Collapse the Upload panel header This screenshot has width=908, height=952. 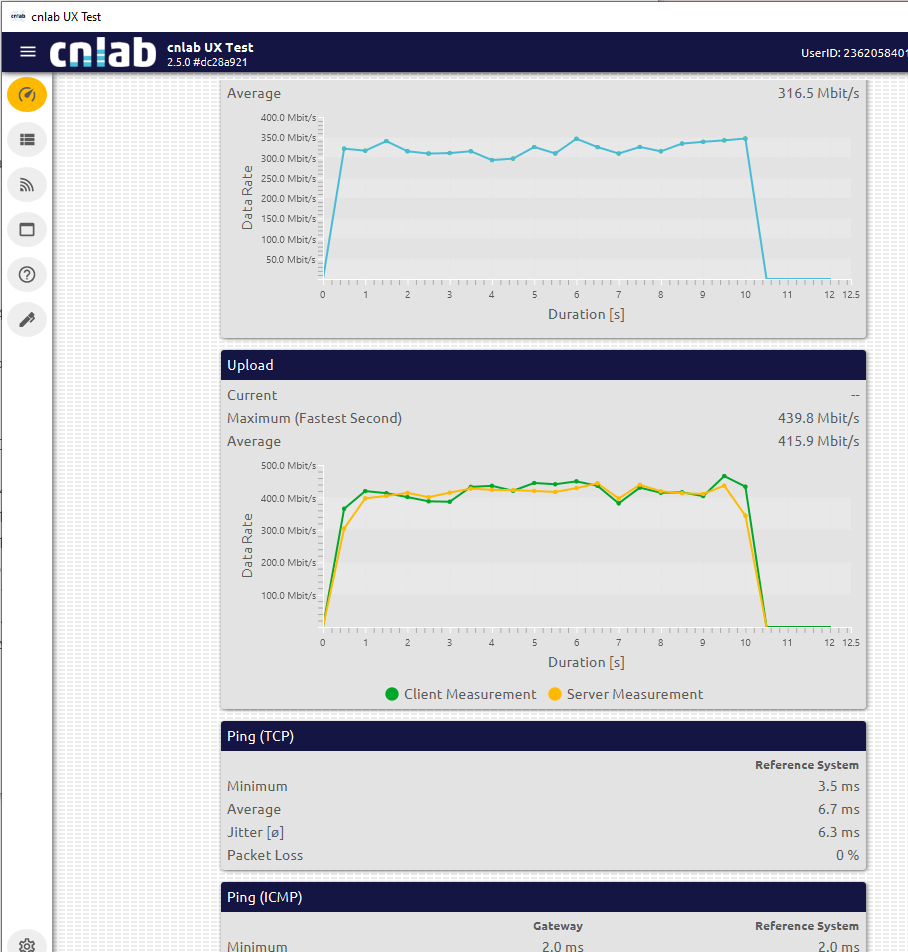pyautogui.click(x=543, y=365)
